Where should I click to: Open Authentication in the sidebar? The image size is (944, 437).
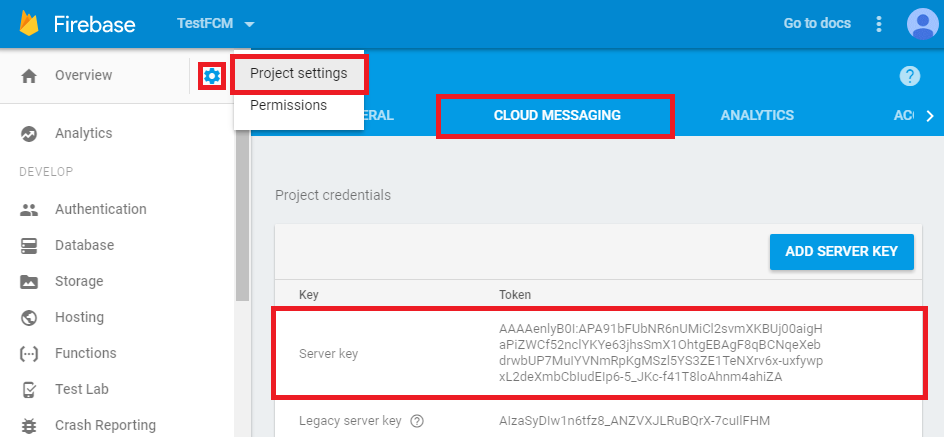coord(101,209)
